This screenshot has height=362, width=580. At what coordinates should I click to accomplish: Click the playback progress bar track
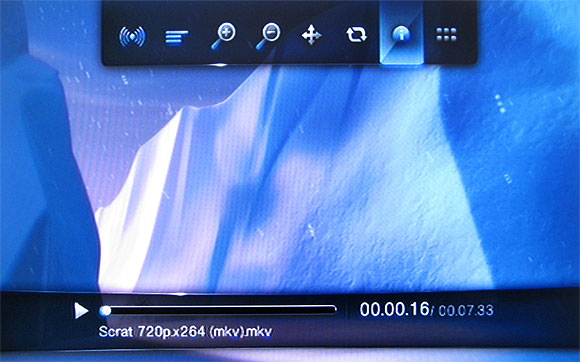pos(218,310)
